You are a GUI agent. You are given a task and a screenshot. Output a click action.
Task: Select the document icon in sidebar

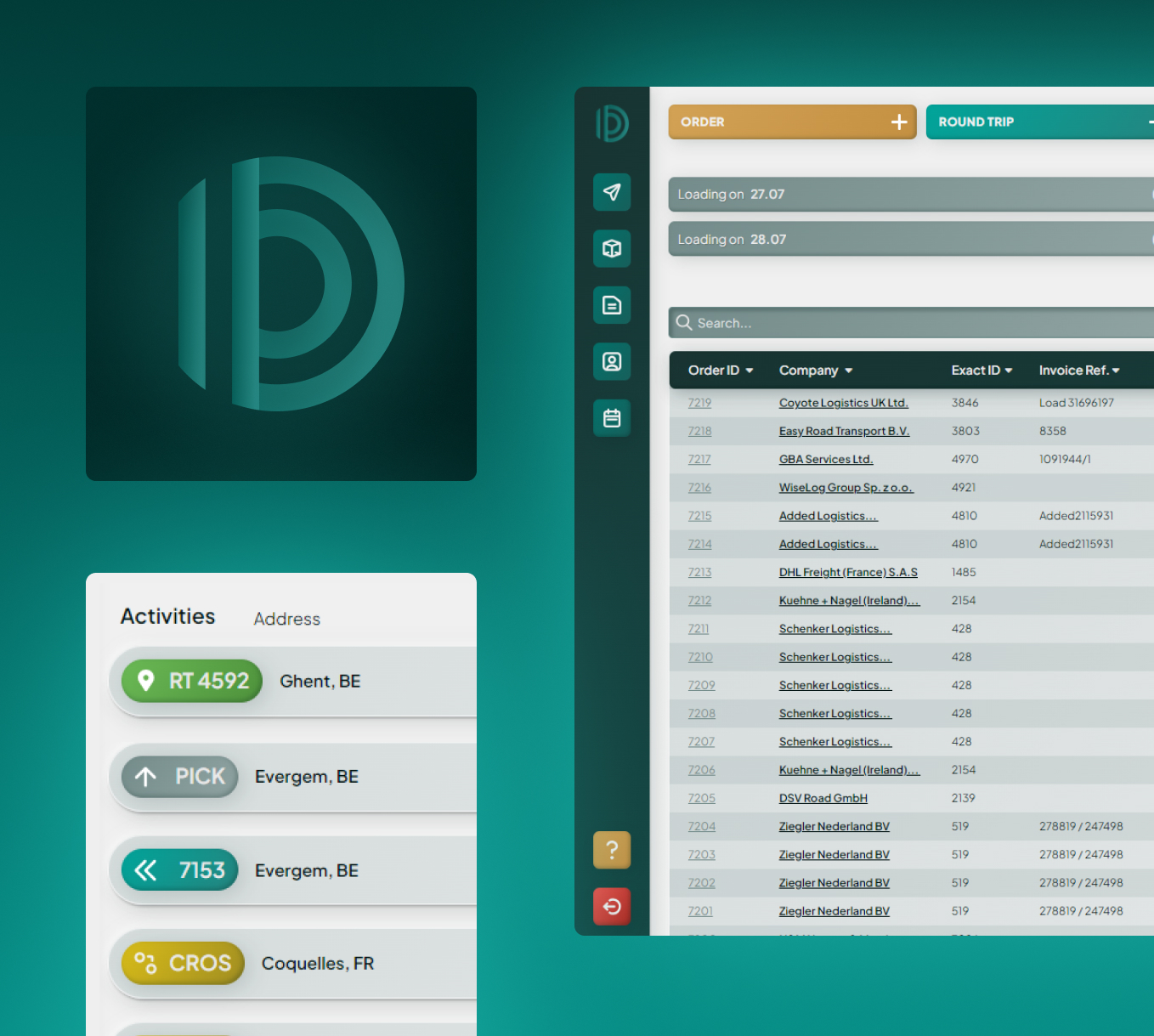611,305
